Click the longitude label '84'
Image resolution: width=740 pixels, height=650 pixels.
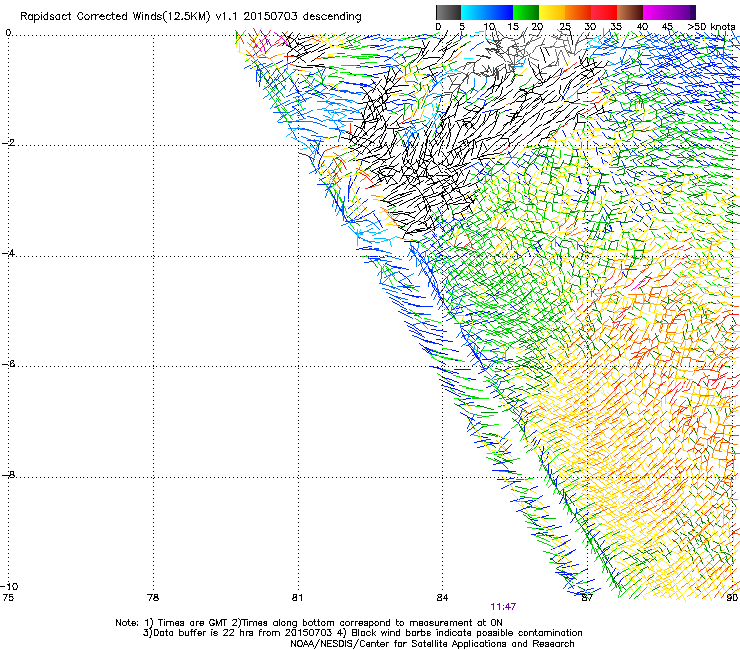coord(442,598)
